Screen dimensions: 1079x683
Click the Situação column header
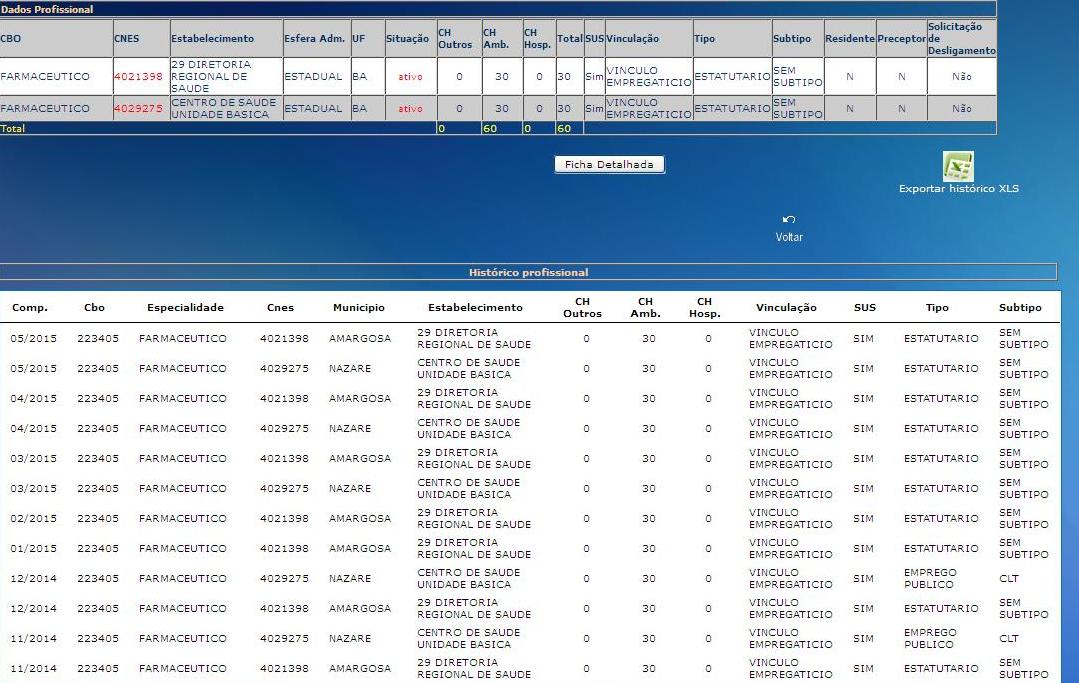[x=407, y=39]
